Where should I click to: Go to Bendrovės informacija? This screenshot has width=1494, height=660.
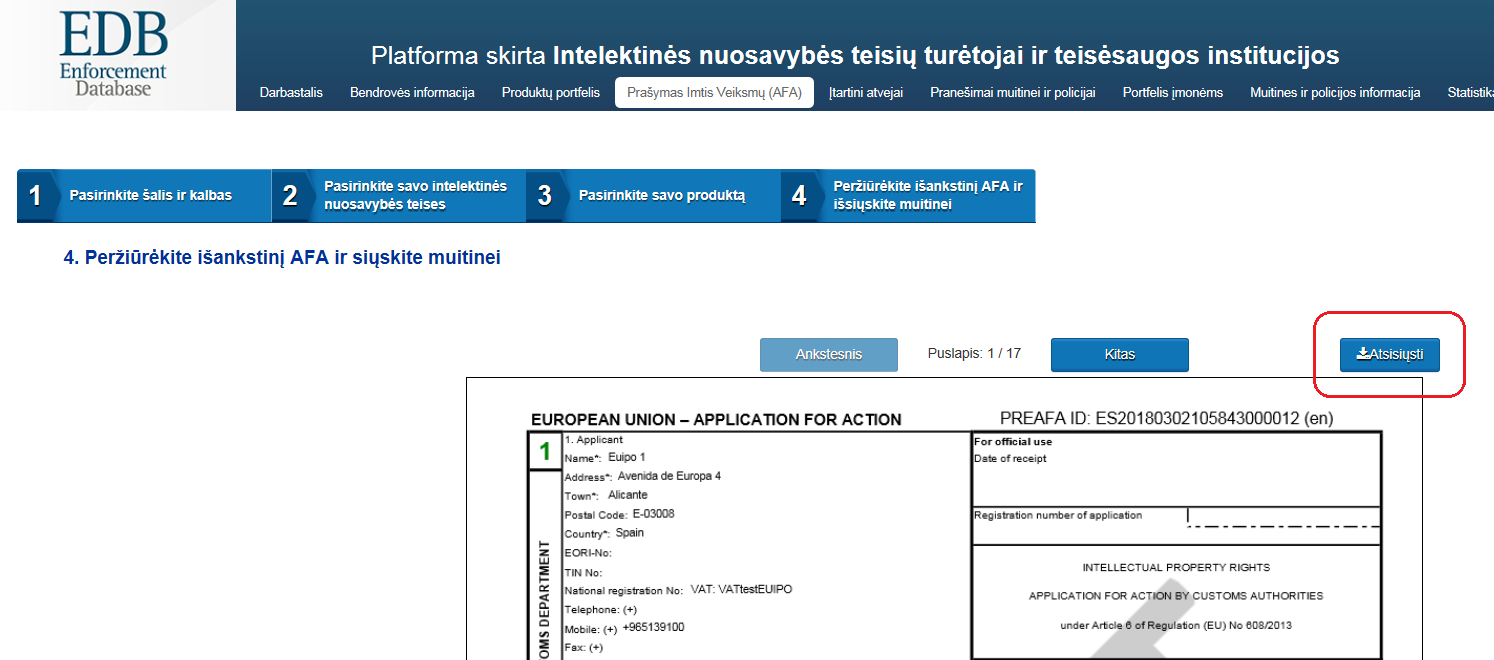pyautogui.click(x=412, y=93)
